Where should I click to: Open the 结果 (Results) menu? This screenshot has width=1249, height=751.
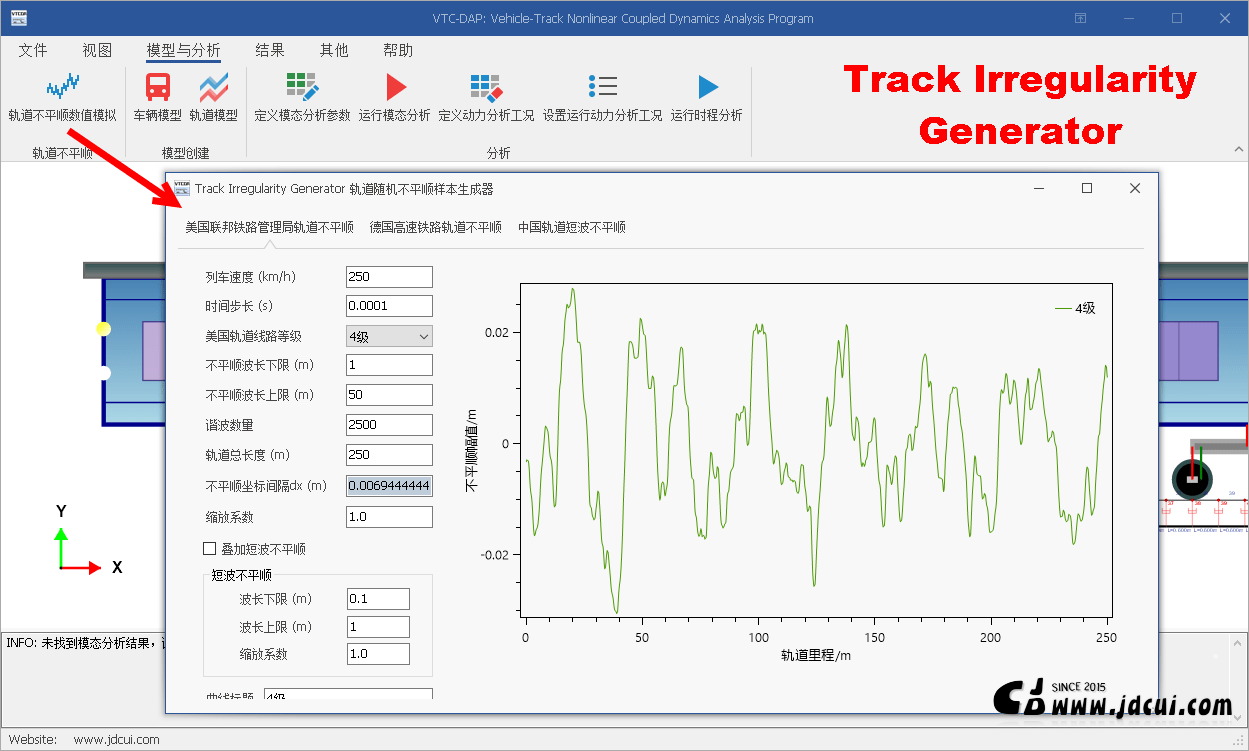[270, 51]
